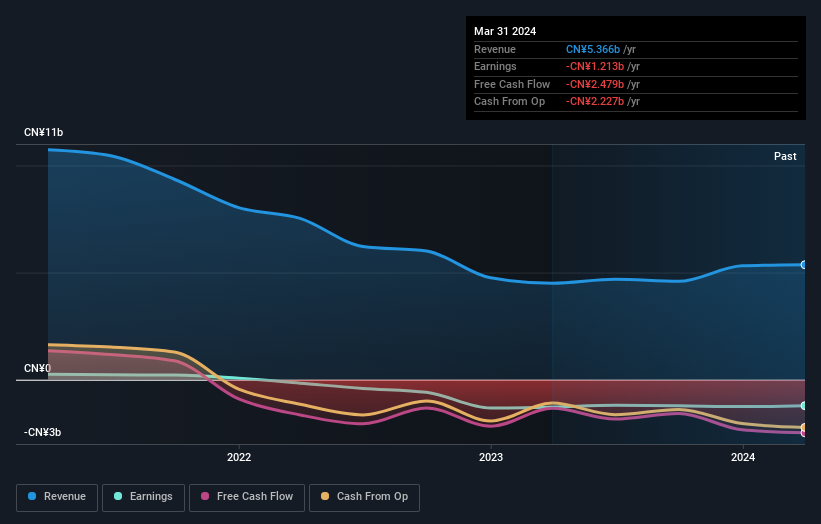The height and width of the screenshot is (524, 821).
Task: Toggle the Cash From Op legend button
Action: point(364,497)
